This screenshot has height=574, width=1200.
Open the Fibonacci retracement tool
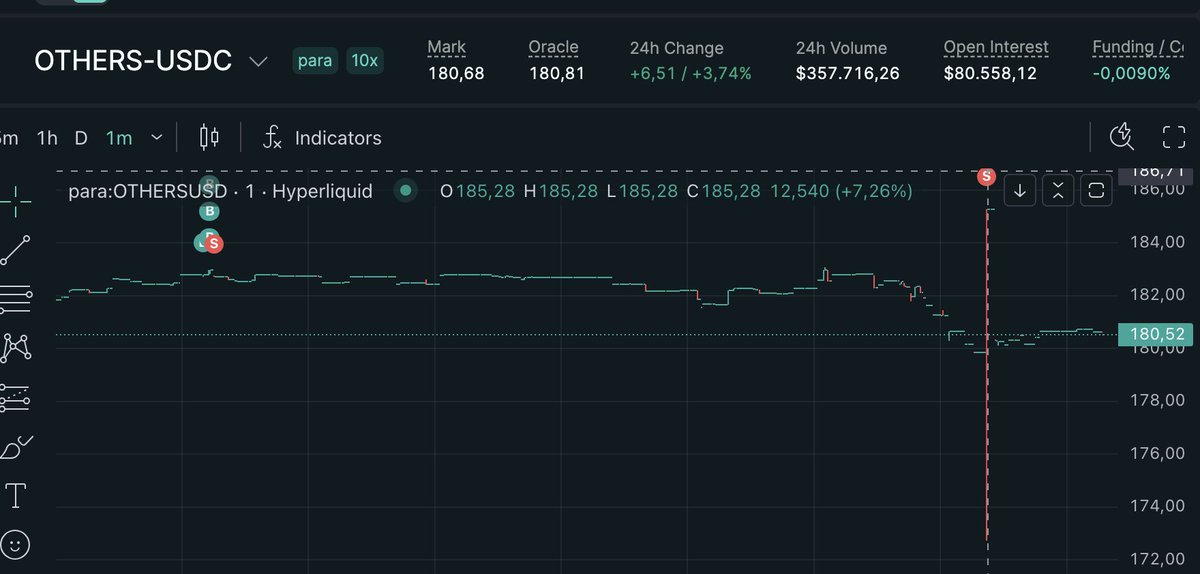coord(16,298)
